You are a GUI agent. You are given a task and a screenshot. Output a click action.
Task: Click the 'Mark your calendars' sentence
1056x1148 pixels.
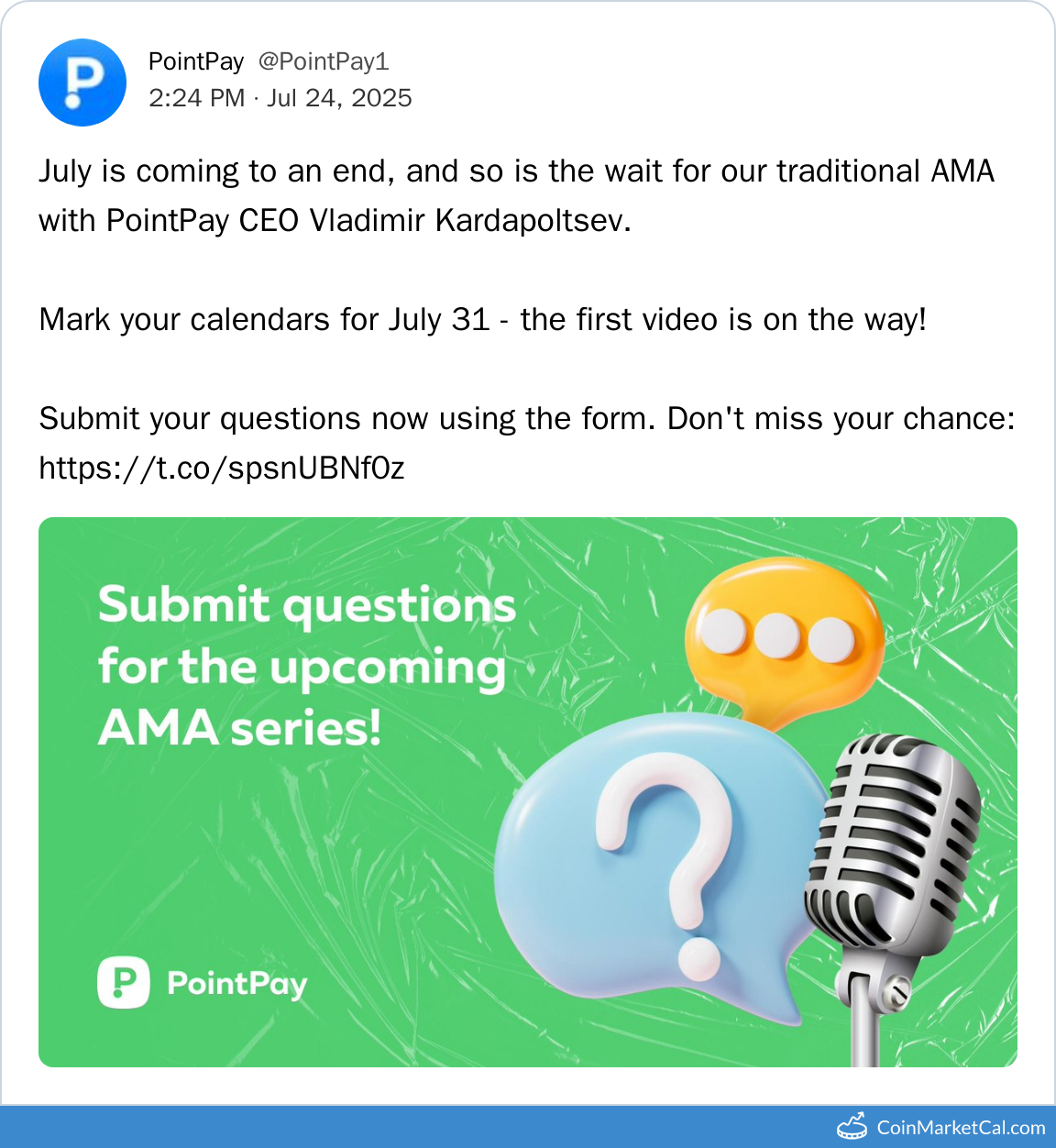483,320
